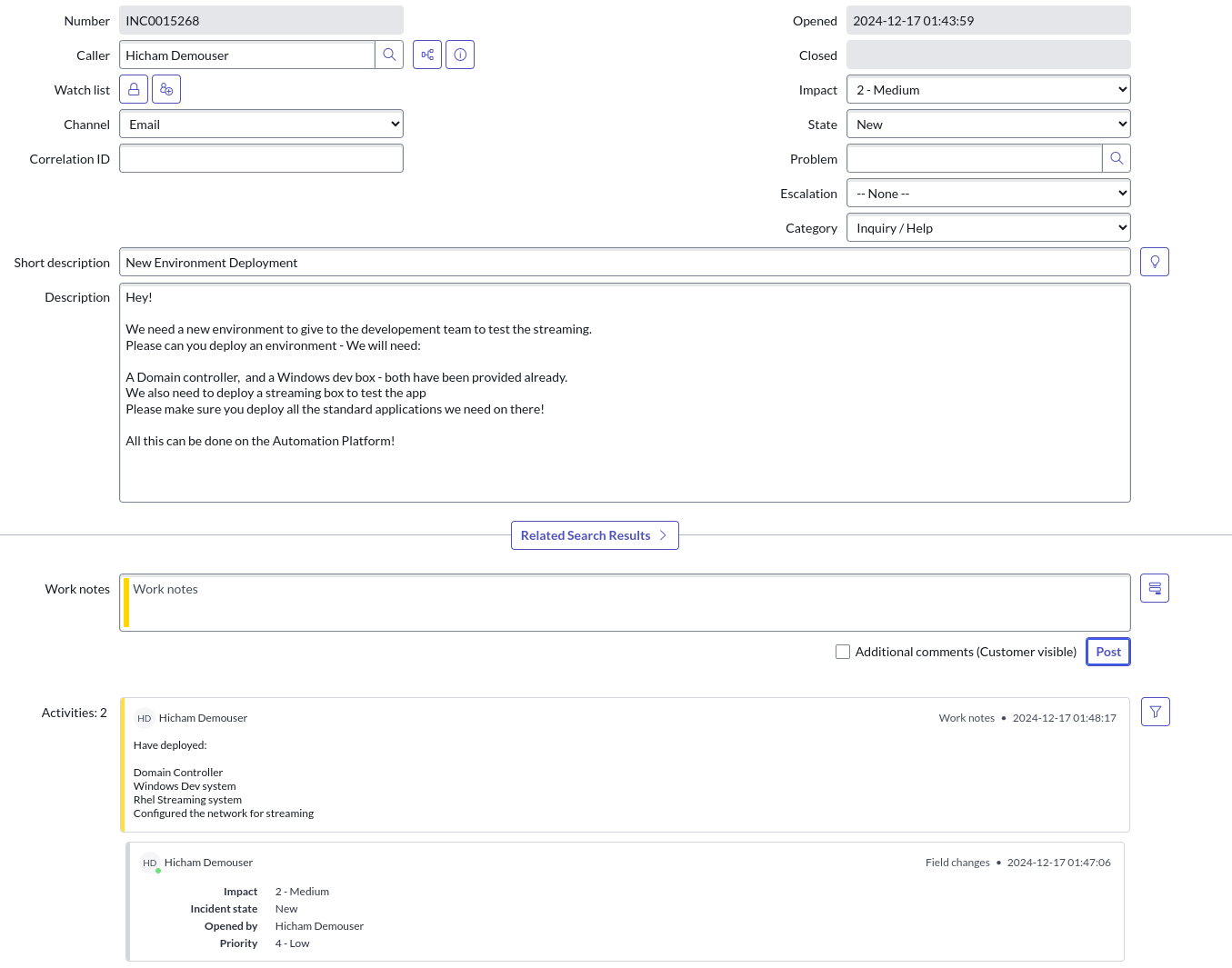The image size is (1232, 968).
Task: Click the Priority value '4 - Low'
Action: (x=292, y=943)
